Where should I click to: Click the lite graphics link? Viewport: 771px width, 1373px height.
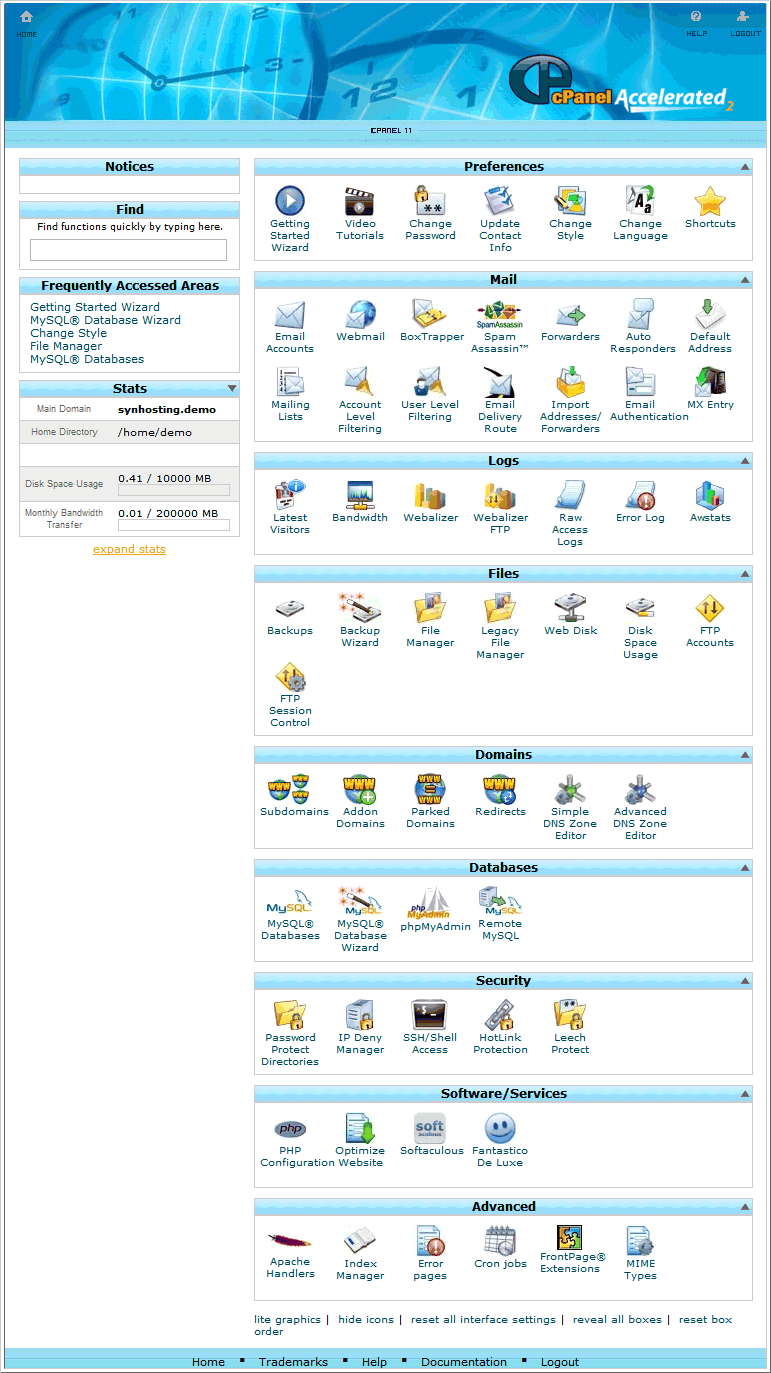point(287,1320)
